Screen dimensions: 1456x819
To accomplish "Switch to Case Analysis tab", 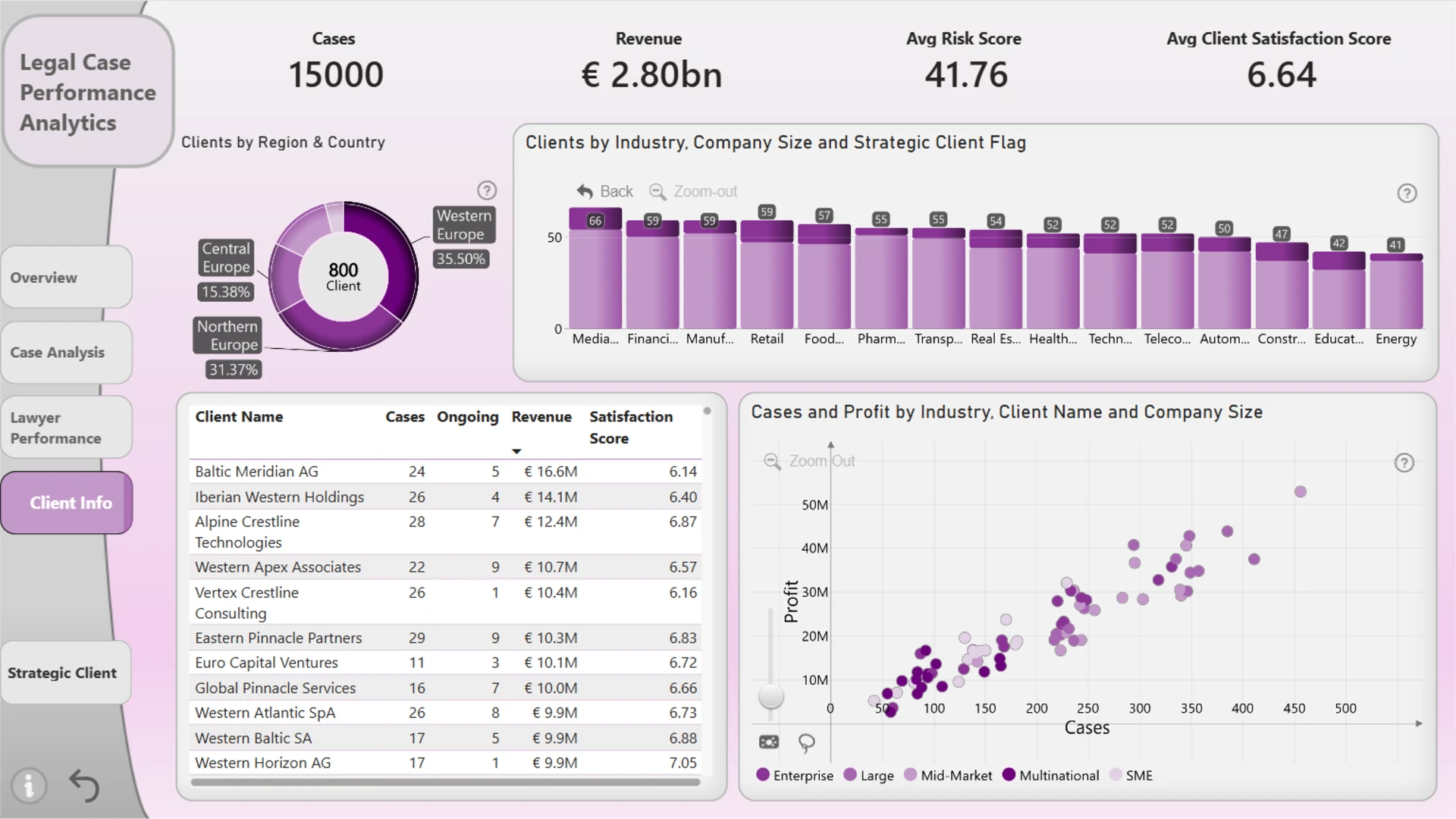I will tap(67, 353).
